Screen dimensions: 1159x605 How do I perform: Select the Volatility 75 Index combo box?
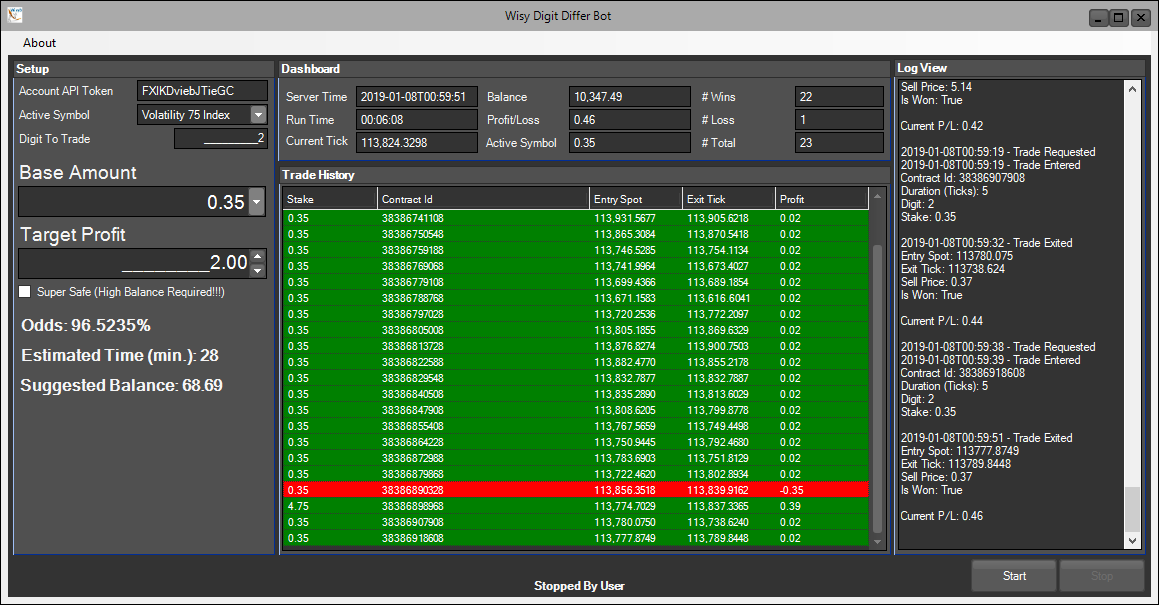pyautogui.click(x=202, y=115)
